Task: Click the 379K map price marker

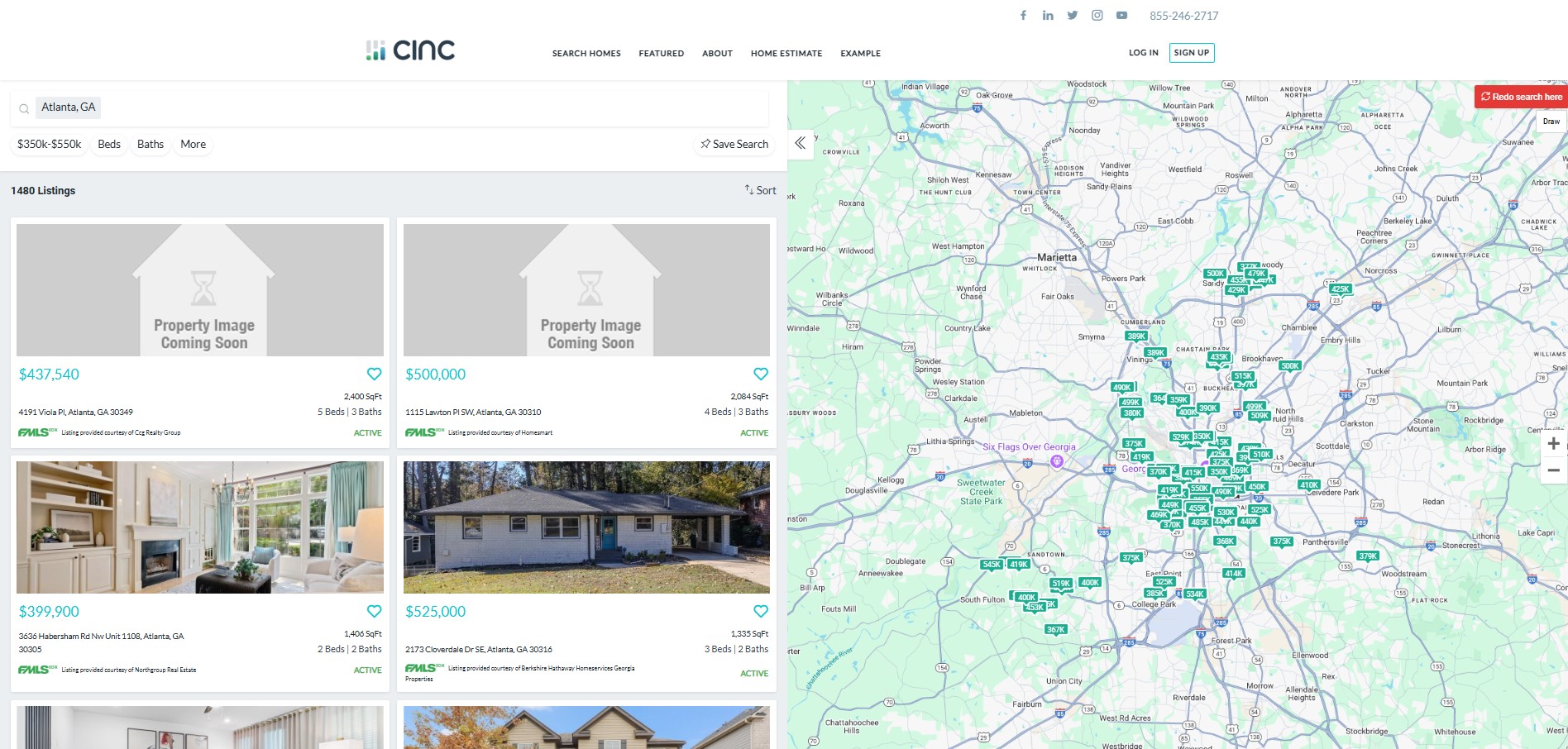Action: click(x=1368, y=556)
